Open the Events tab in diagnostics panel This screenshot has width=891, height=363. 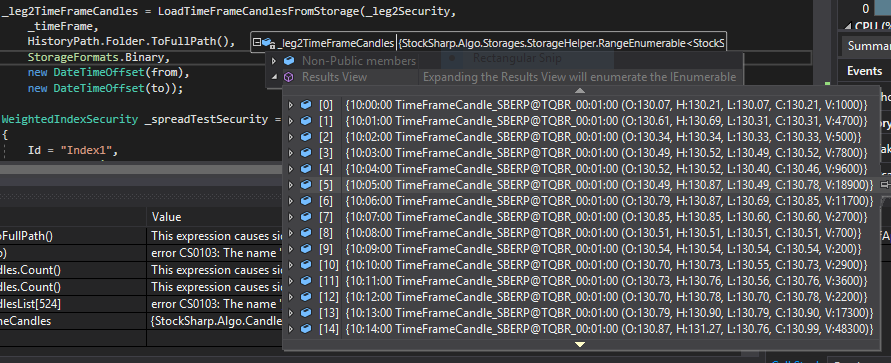click(864, 71)
